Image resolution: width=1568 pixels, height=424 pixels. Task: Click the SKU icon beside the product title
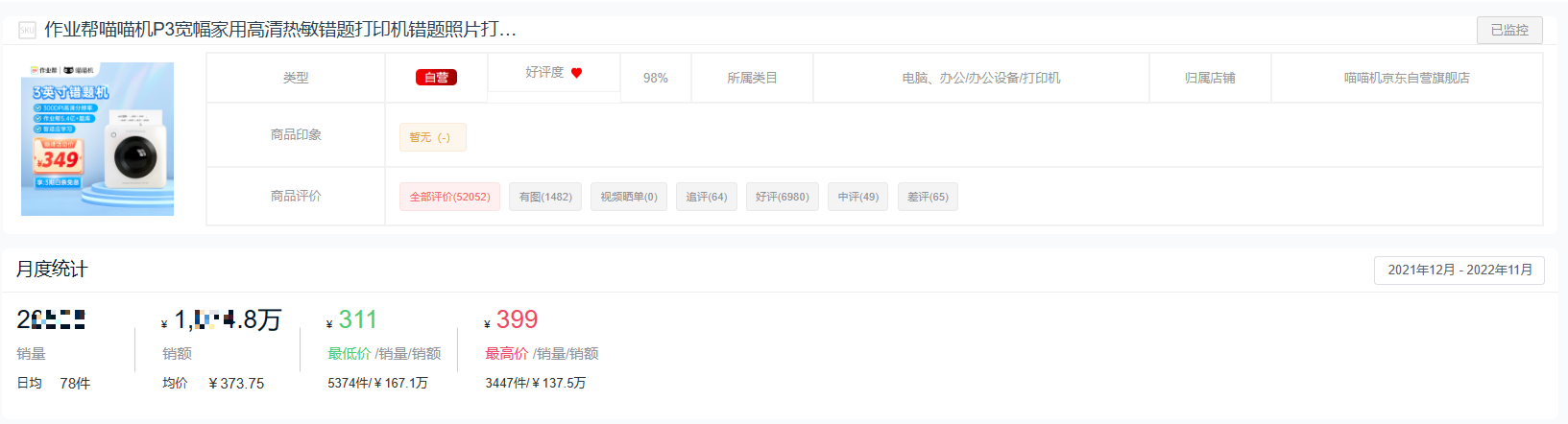point(27,31)
